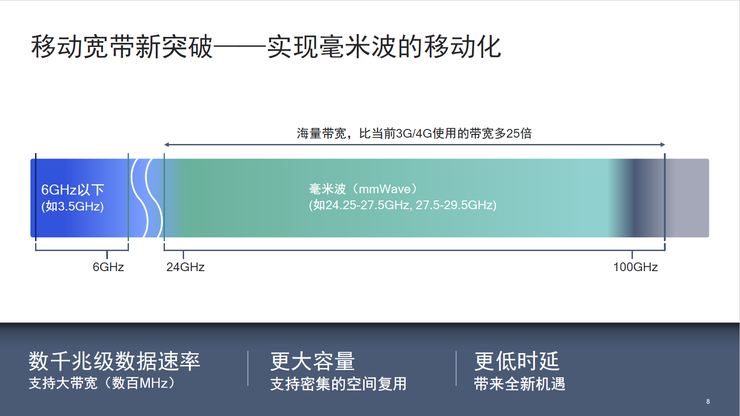Select the 毫米波（mmWave）label
The height and width of the screenshot is (416, 740).
[x=369, y=188]
